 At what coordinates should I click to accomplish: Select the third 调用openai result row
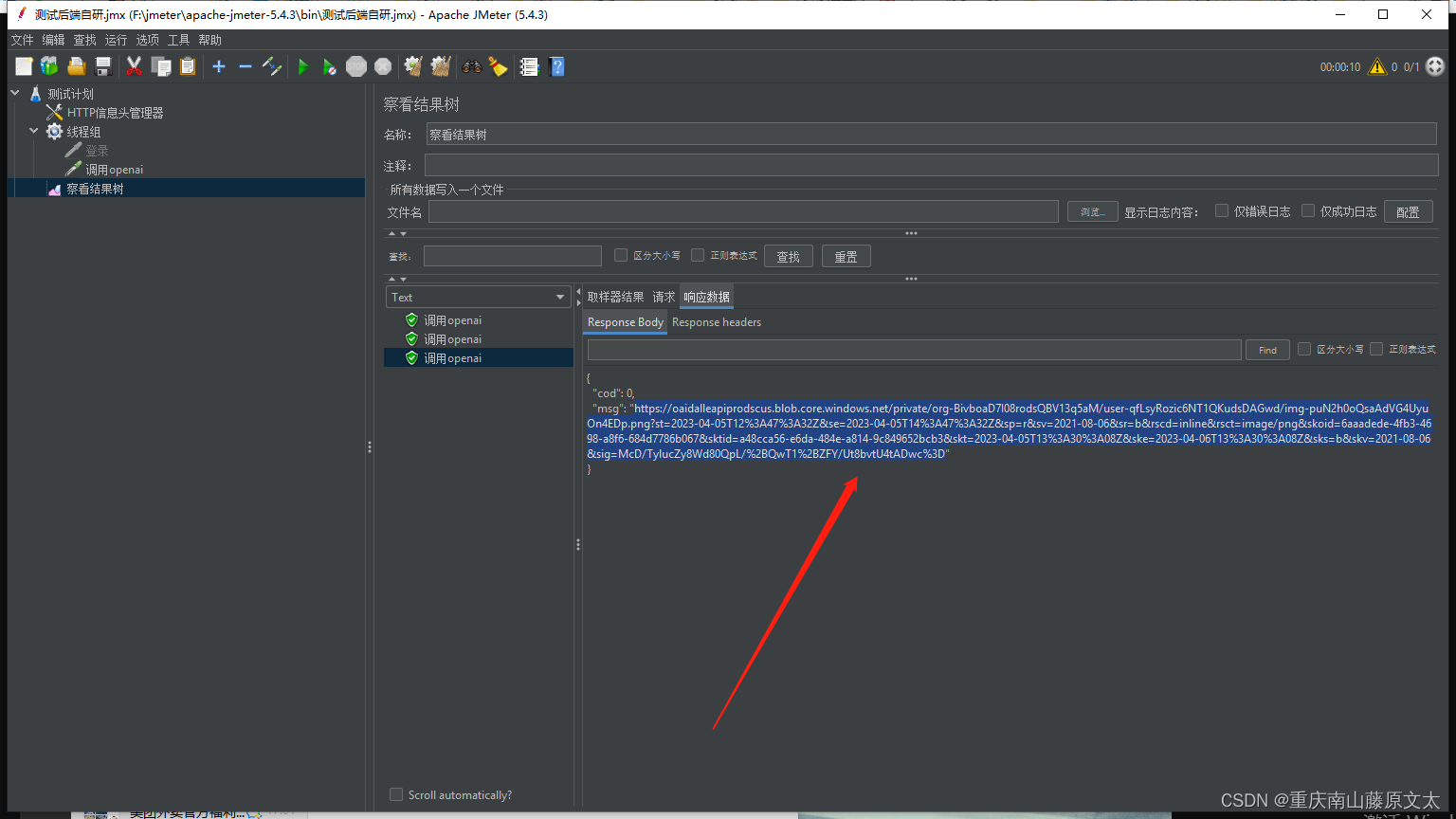479,358
